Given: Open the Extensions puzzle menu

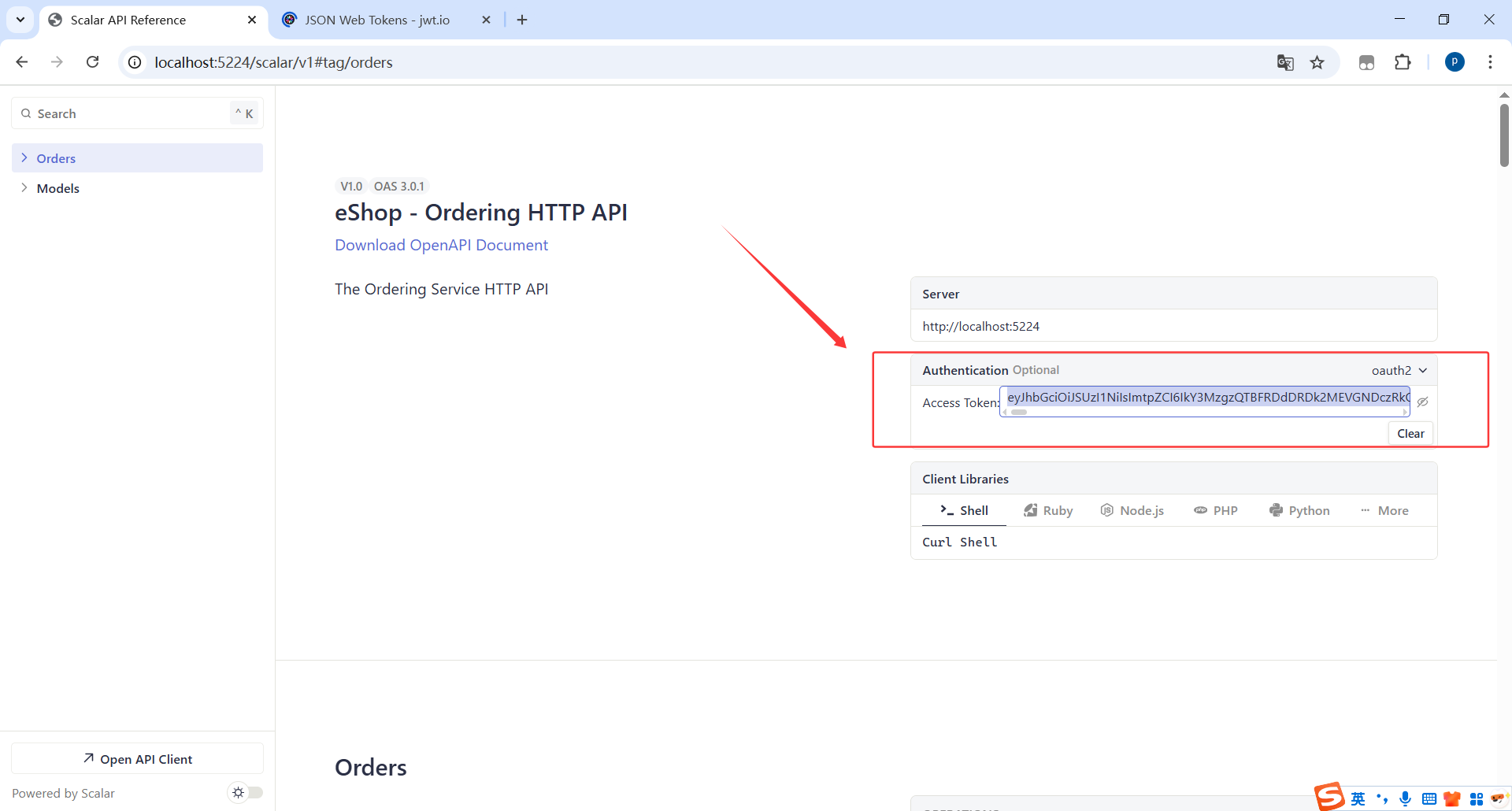Looking at the screenshot, I should [x=1403, y=62].
